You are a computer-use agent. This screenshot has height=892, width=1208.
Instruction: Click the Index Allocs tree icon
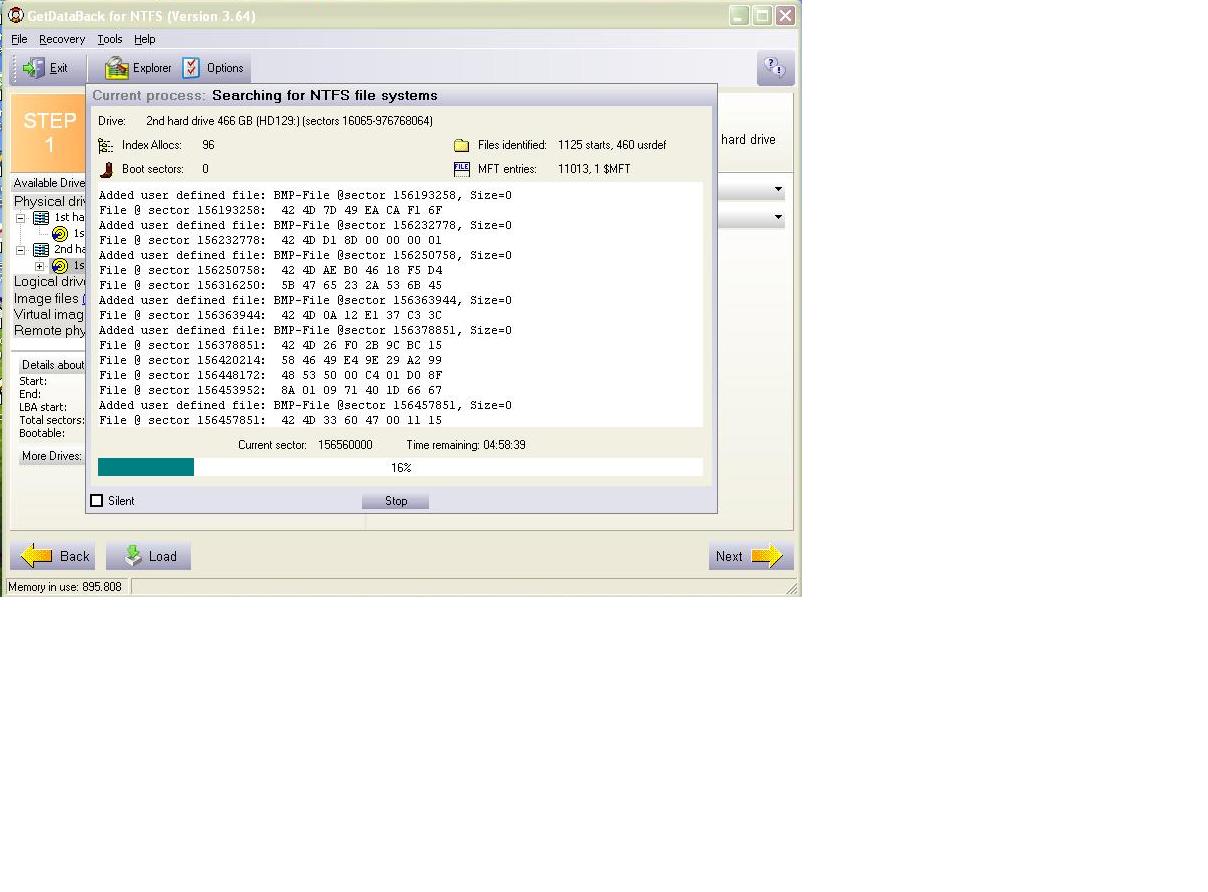click(x=106, y=145)
